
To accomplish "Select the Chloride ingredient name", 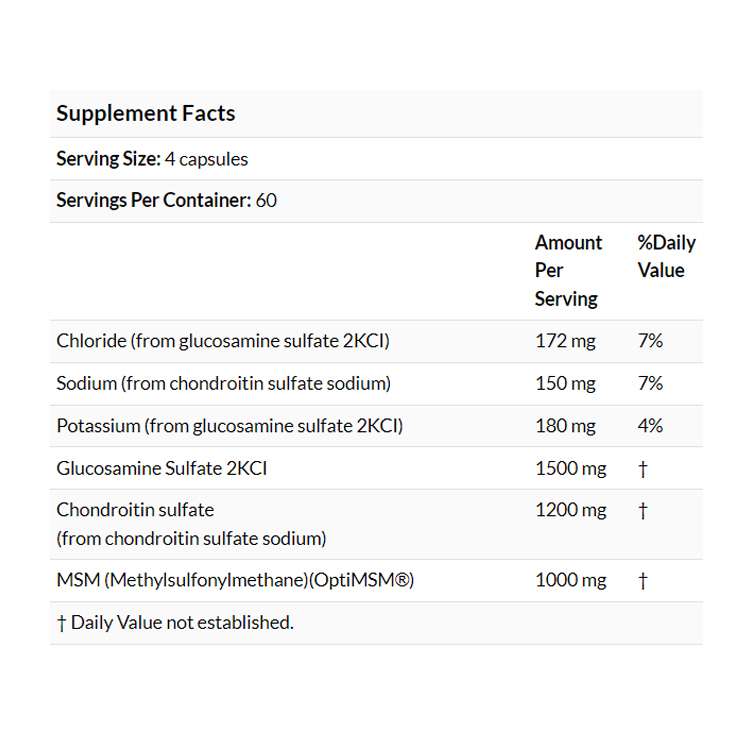I will click(x=223, y=341).
